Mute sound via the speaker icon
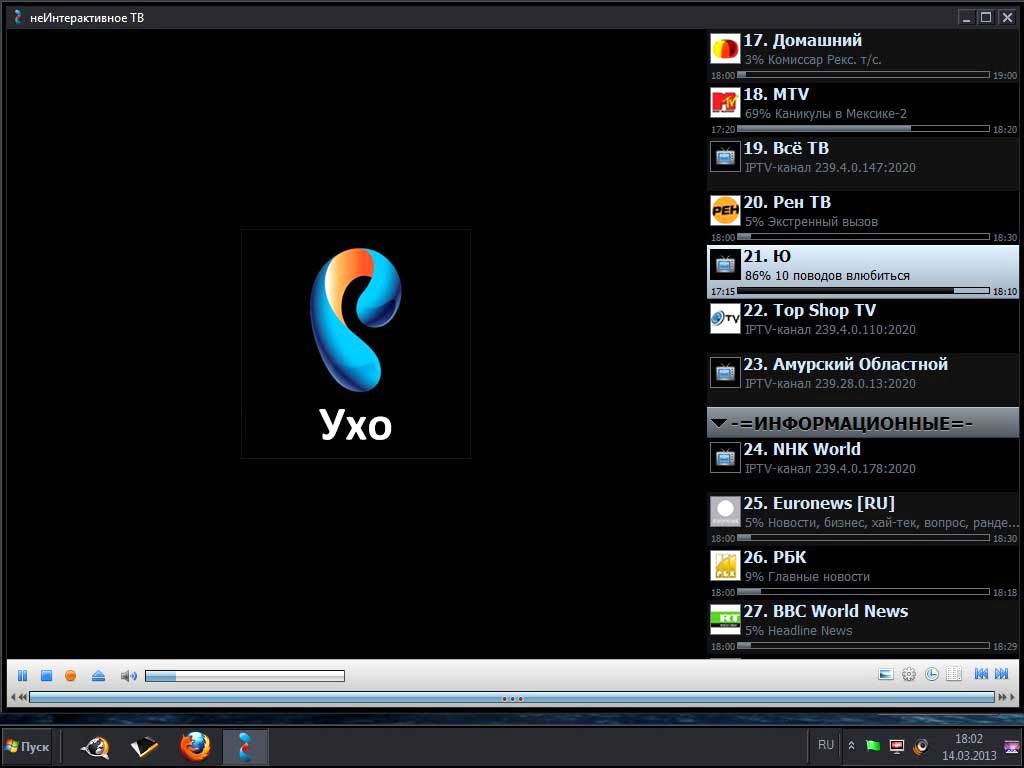 pyautogui.click(x=129, y=676)
